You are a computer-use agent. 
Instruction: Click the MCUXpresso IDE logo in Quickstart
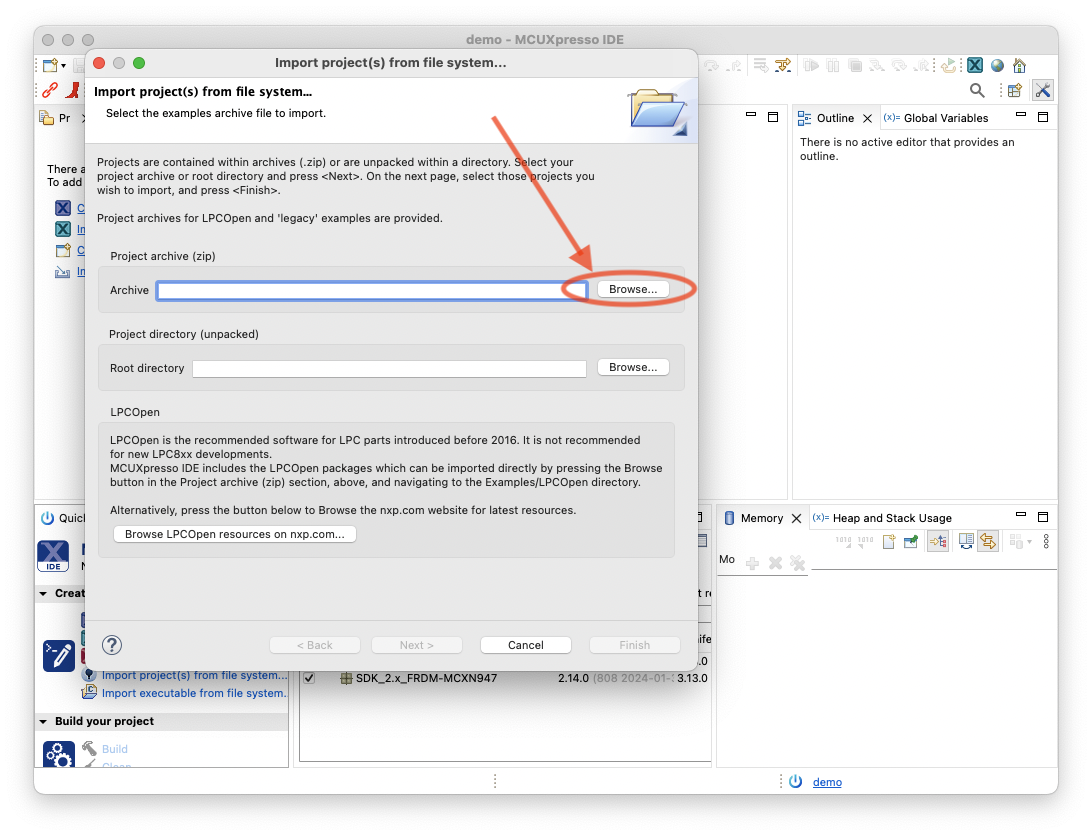53,556
